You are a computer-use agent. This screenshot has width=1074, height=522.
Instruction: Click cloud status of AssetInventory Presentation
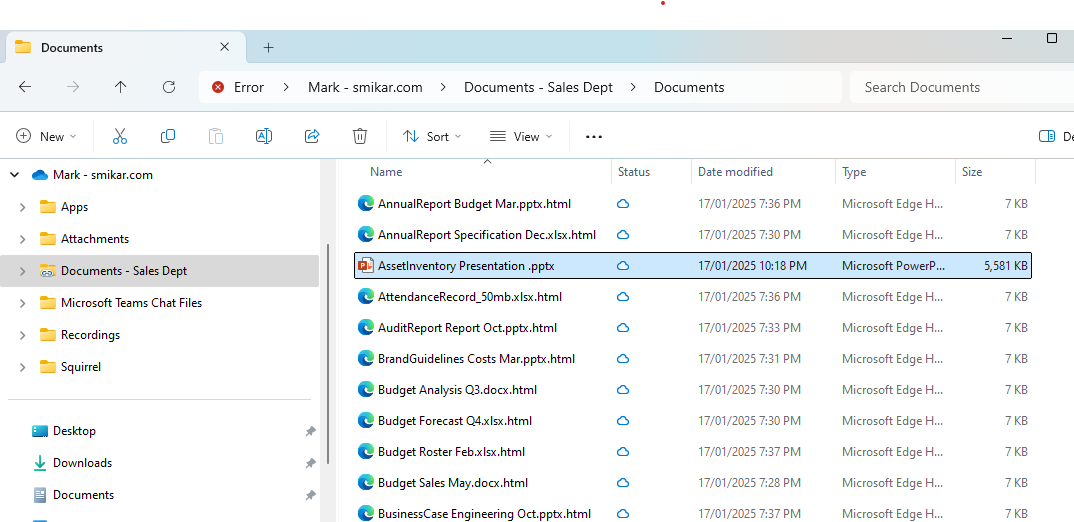(623, 266)
